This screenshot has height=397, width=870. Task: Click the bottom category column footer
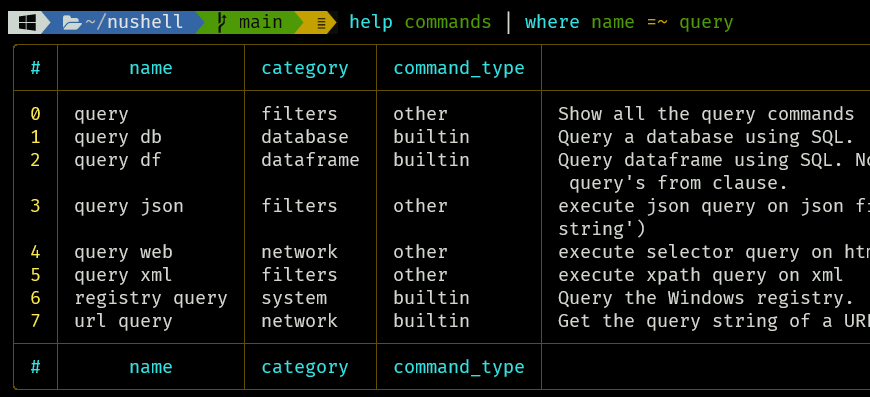305,368
